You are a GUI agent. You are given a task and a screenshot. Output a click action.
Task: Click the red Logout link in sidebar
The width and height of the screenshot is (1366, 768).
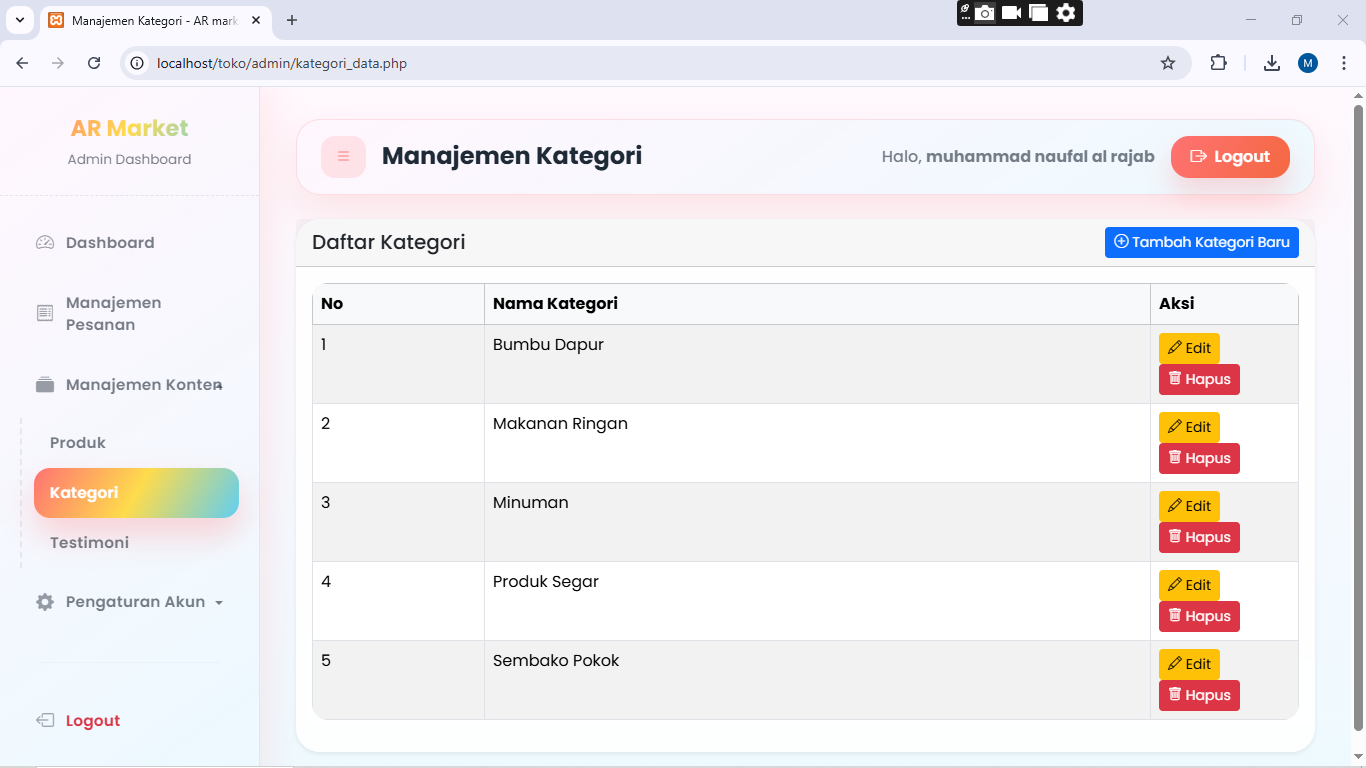[92, 721]
